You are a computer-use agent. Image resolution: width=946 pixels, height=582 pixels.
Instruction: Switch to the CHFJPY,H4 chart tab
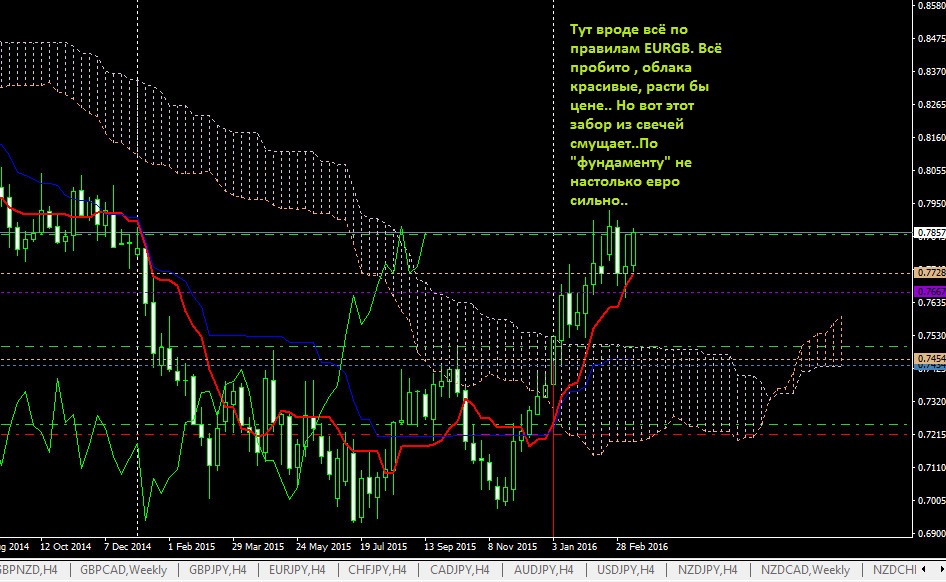(x=377, y=570)
